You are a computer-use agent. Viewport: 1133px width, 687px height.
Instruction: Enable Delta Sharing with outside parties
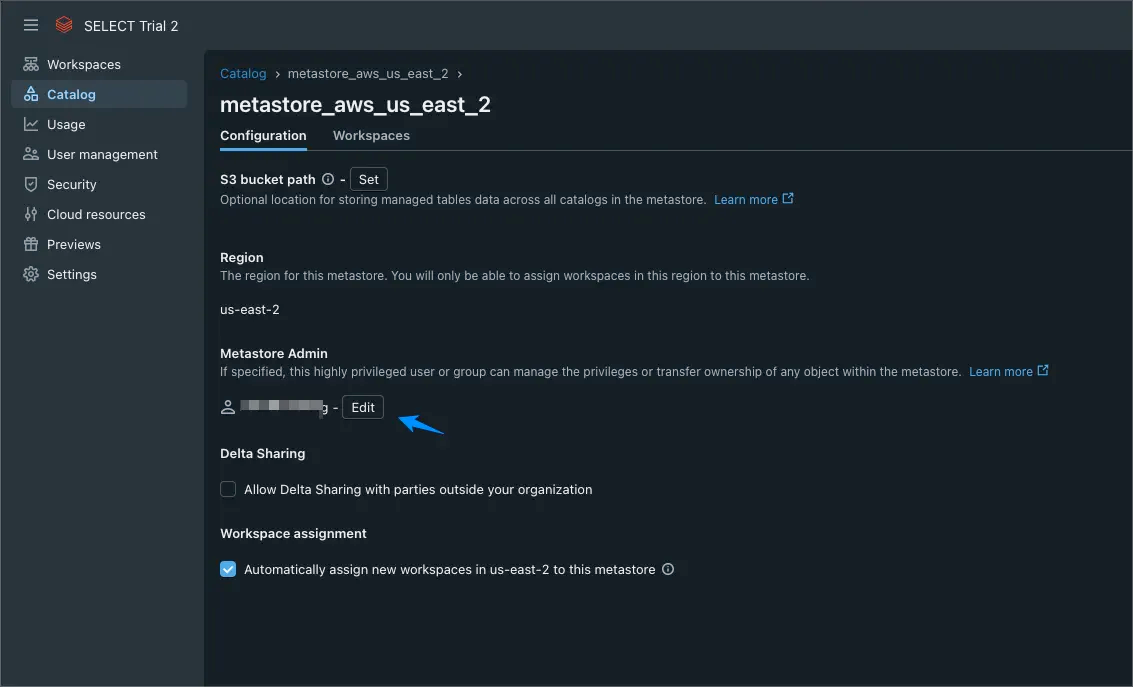227,489
